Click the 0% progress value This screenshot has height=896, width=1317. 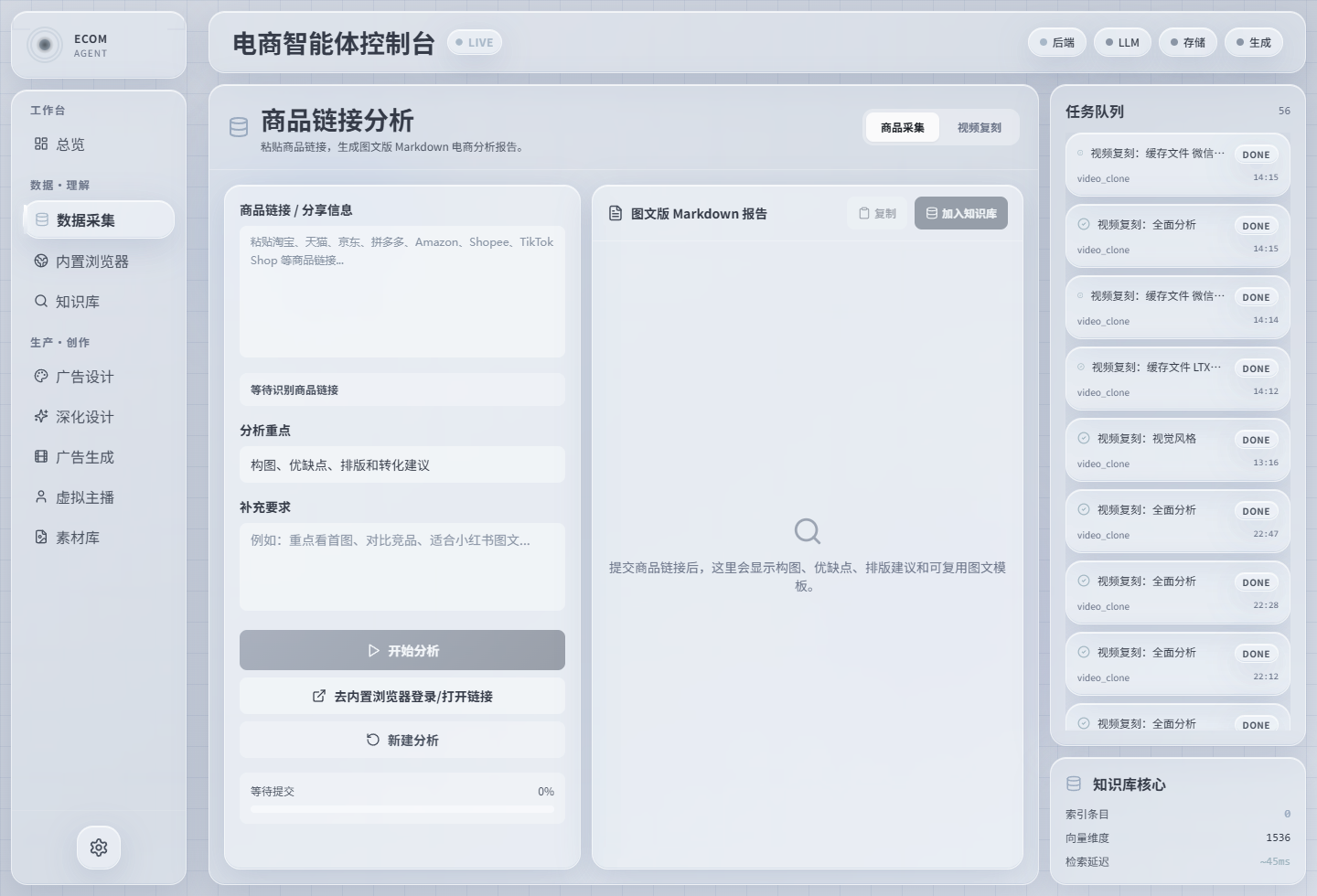[546, 791]
